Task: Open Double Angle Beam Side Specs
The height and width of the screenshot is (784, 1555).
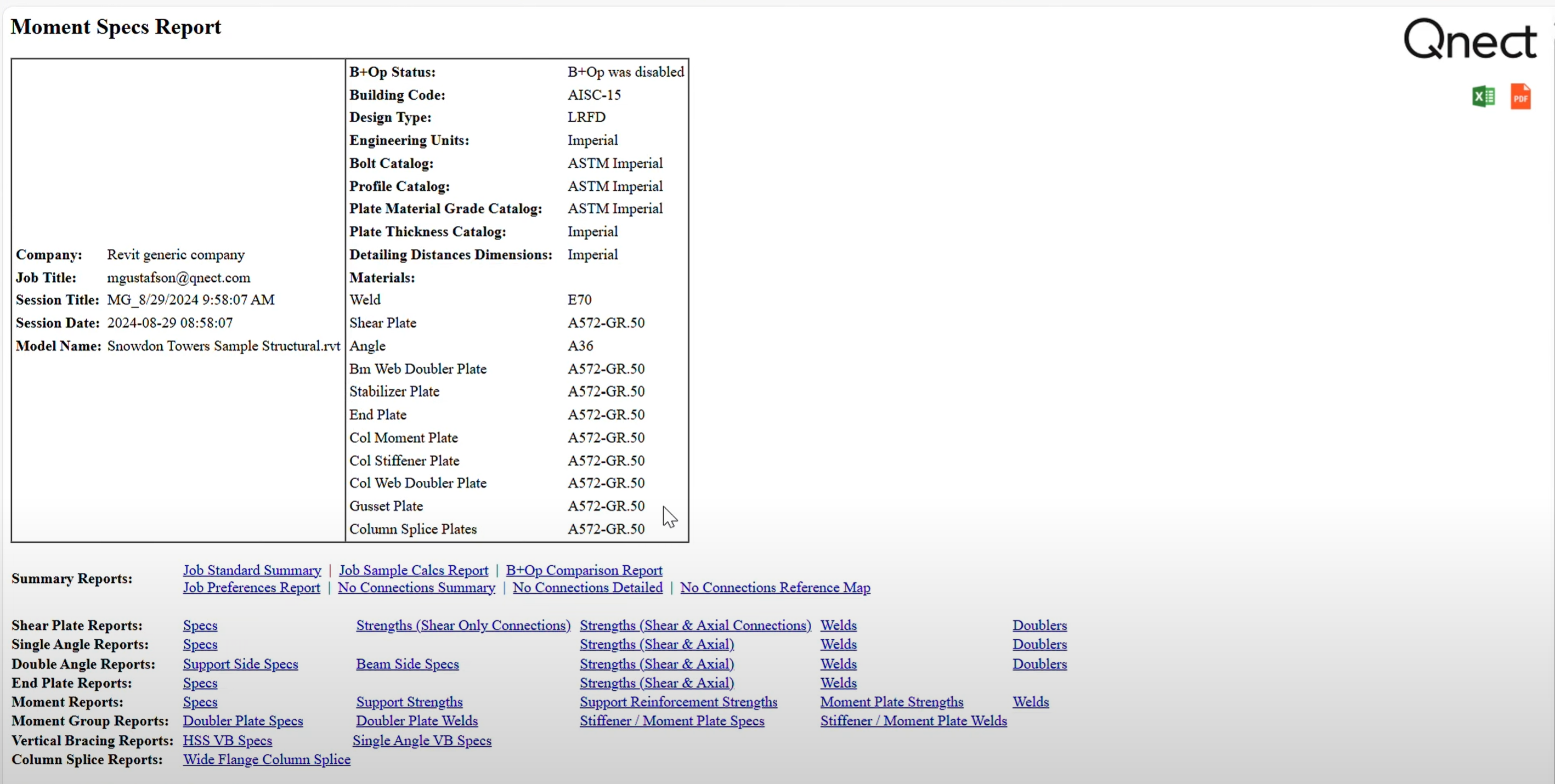Action: (407, 664)
